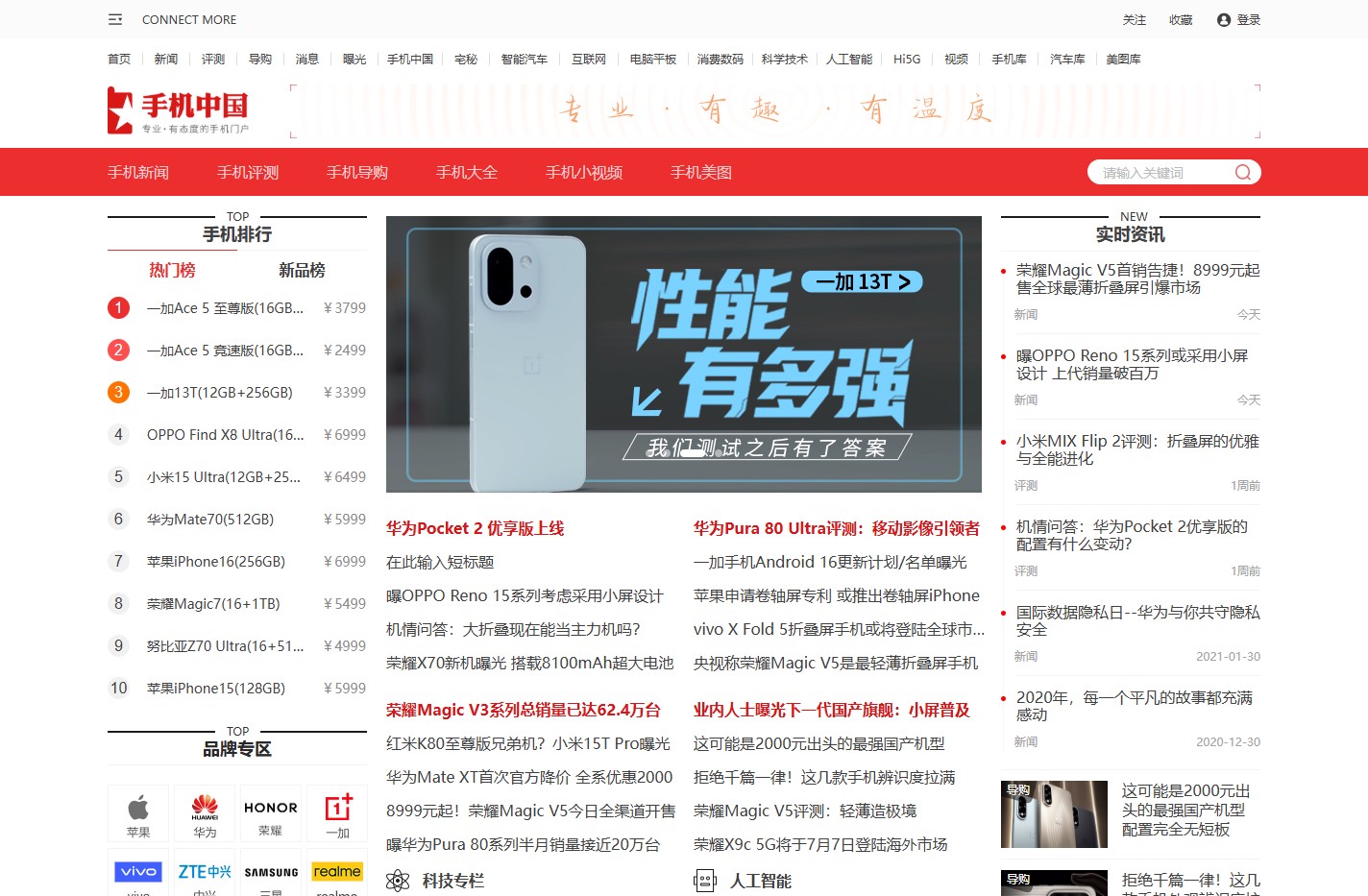Switch to the 热门榜 tab
This screenshot has height=896, width=1368.
172,270
